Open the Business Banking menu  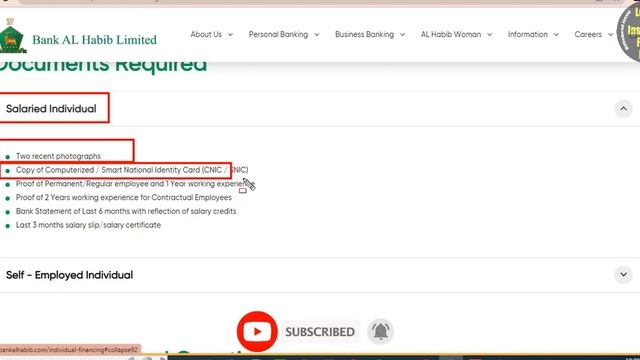(370, 35)
